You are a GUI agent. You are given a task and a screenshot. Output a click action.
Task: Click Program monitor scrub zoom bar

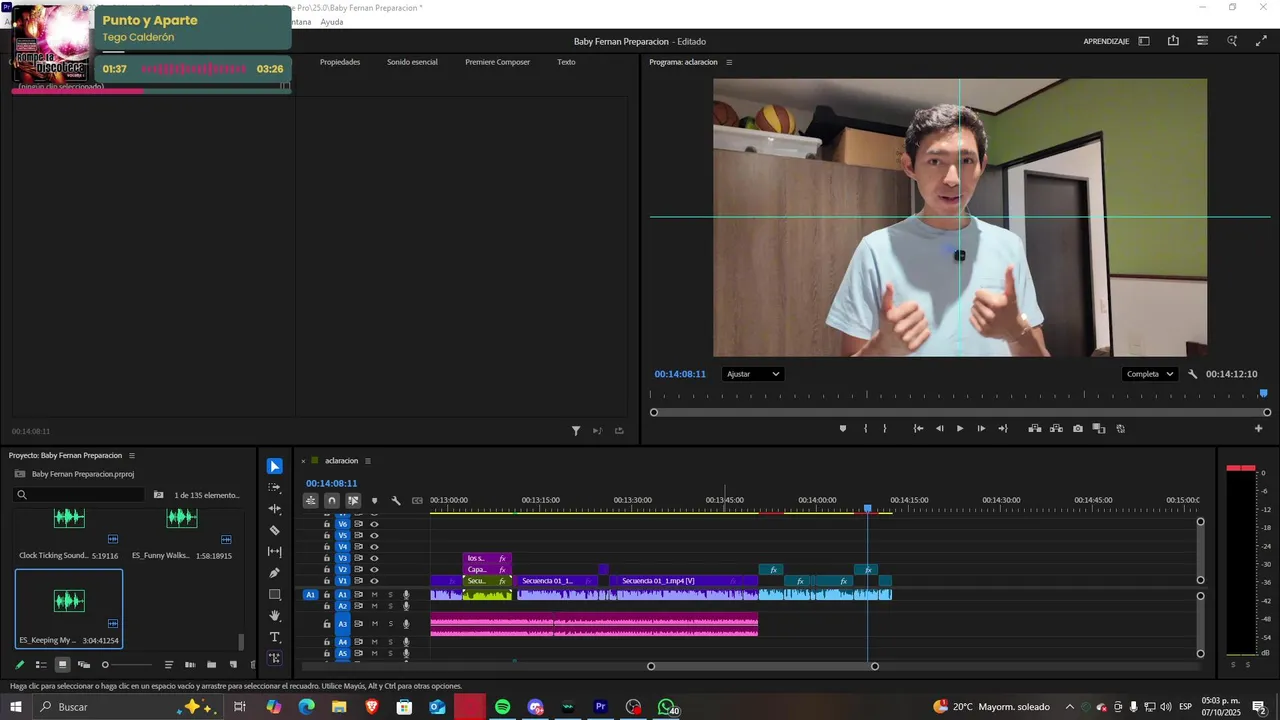pos(960,412)
